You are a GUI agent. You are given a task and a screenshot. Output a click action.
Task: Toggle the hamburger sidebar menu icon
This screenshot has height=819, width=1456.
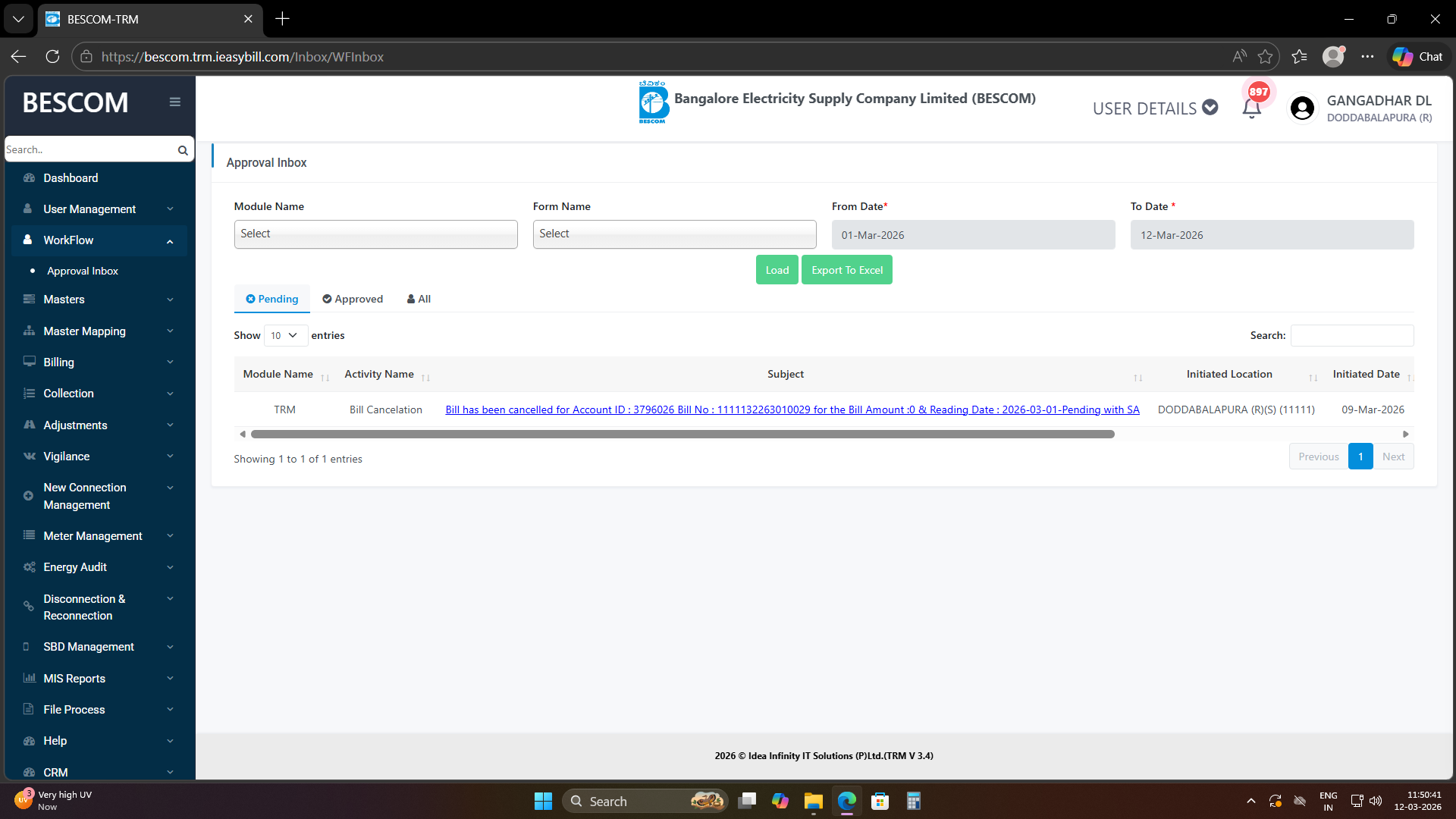point(175,102)
